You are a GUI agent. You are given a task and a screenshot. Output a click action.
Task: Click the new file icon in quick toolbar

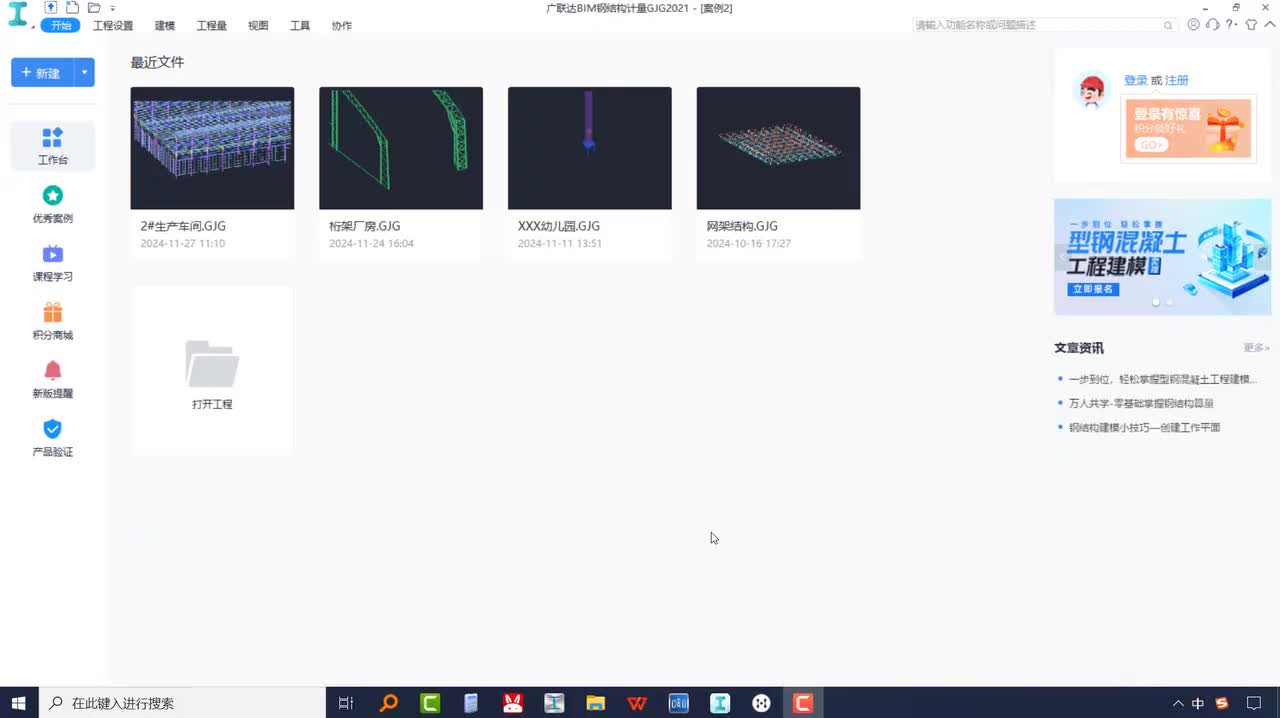(x=72, y=7)
